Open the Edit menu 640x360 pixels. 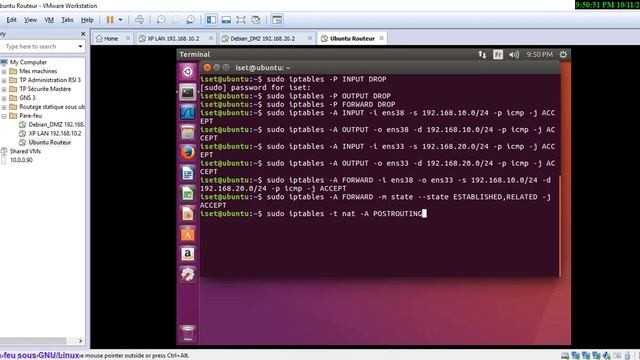[x=11, y=20]
